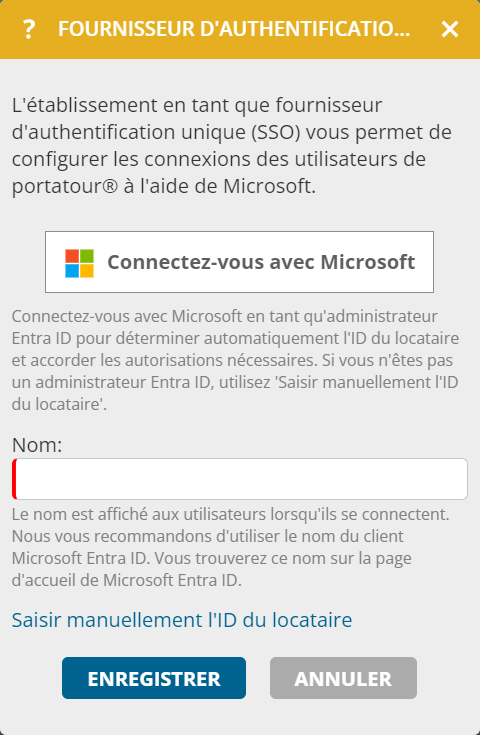Click the green square of Microsoft logo
Image resolution: width=480 pixels, height=735 pixels.
87,256
